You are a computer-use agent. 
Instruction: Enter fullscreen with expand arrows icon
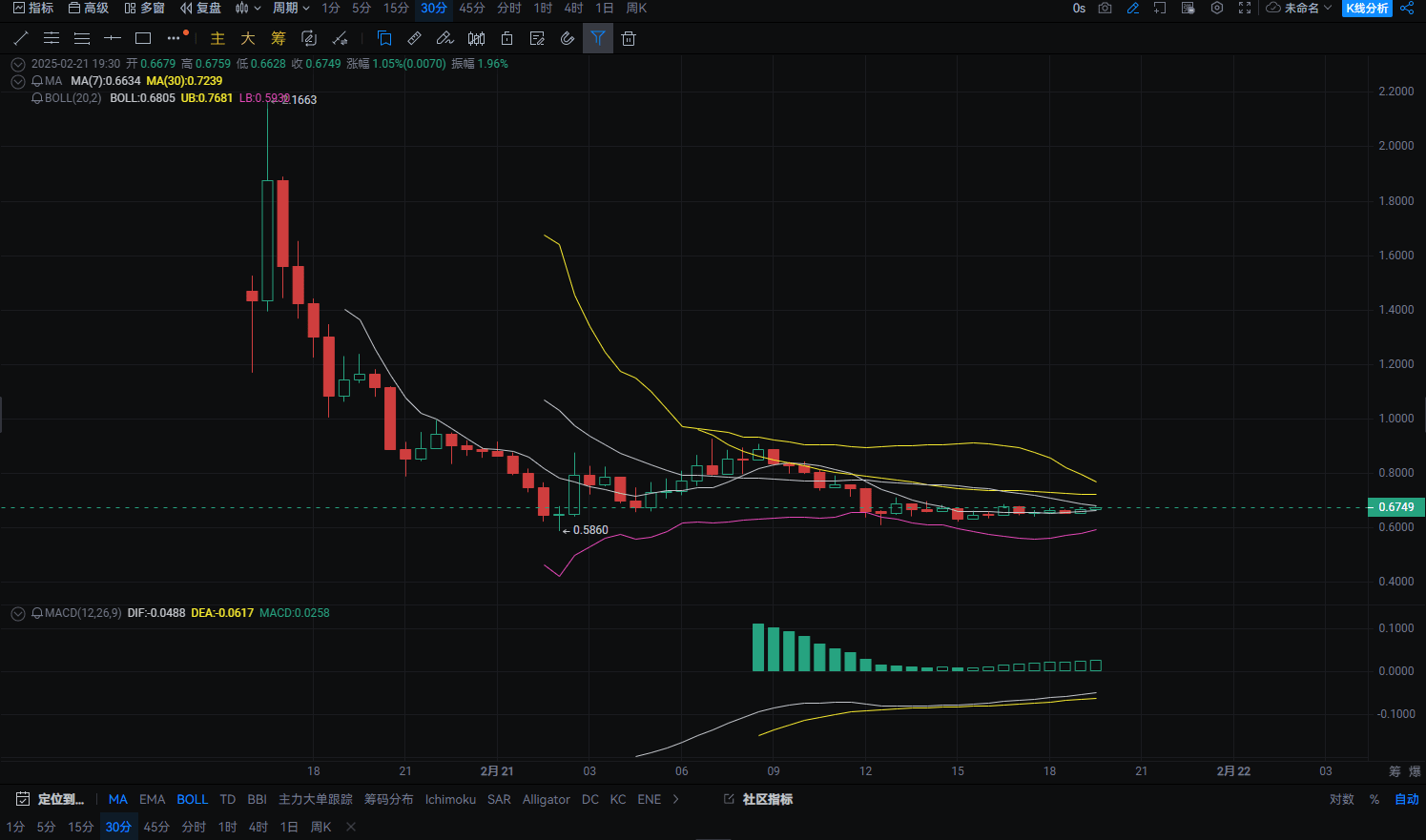click(1245, 8)
